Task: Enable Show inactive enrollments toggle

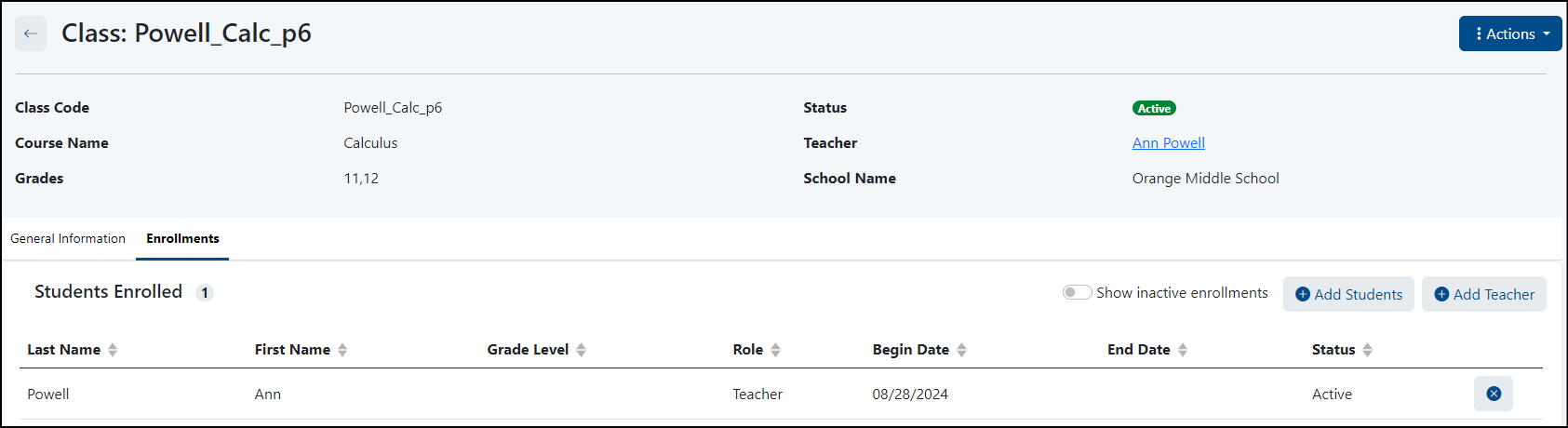Action: tap(1077, 292)
